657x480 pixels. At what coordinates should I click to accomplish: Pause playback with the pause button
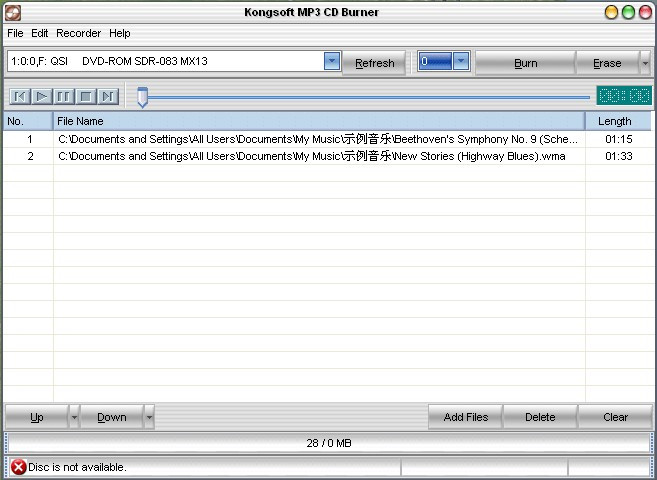click(64, 97)
